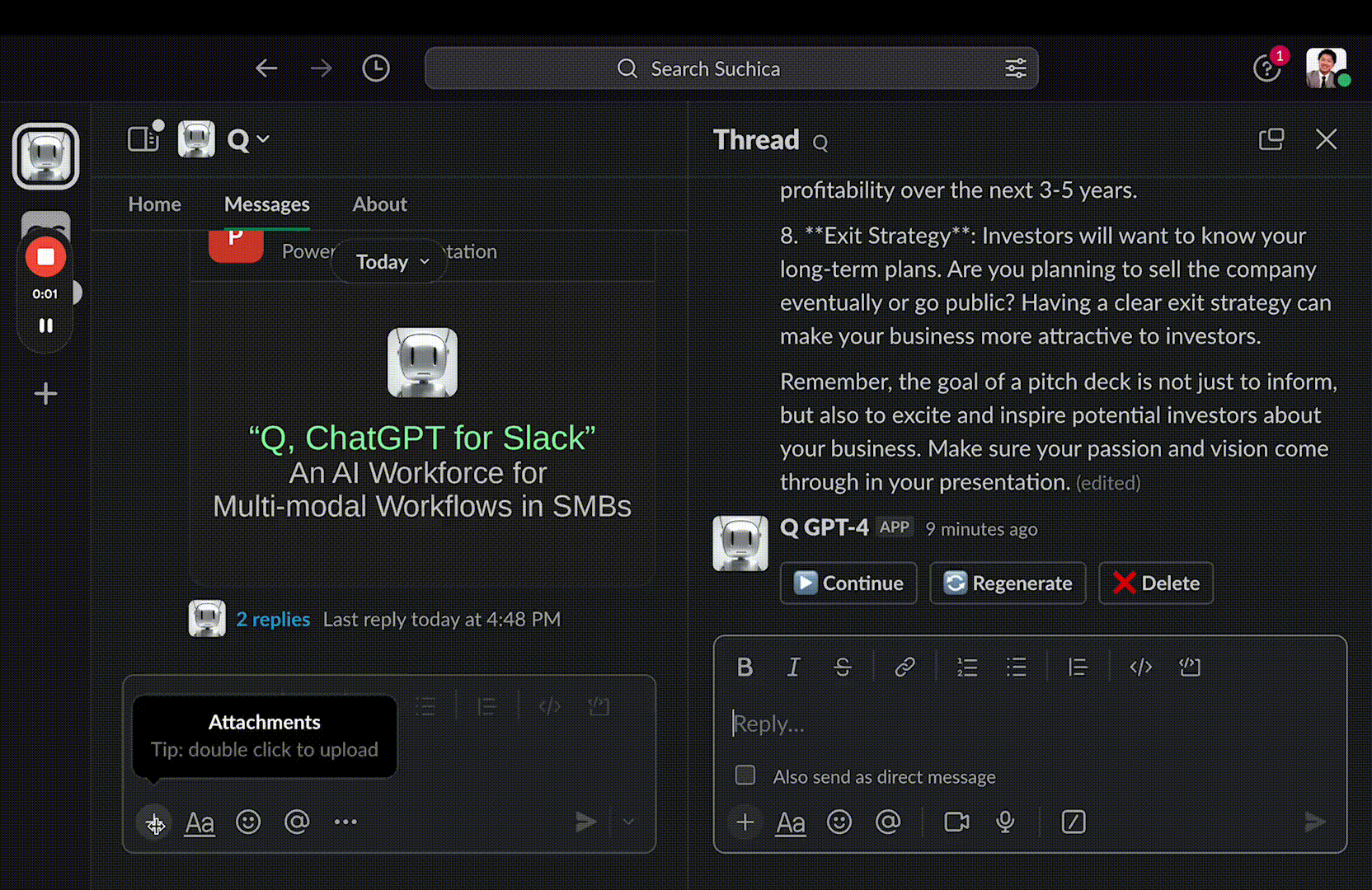This screenshot has width=1372, height=890.
Task: Click the Bold formatting icon in thread reply
Action: [x=745, y=667]
